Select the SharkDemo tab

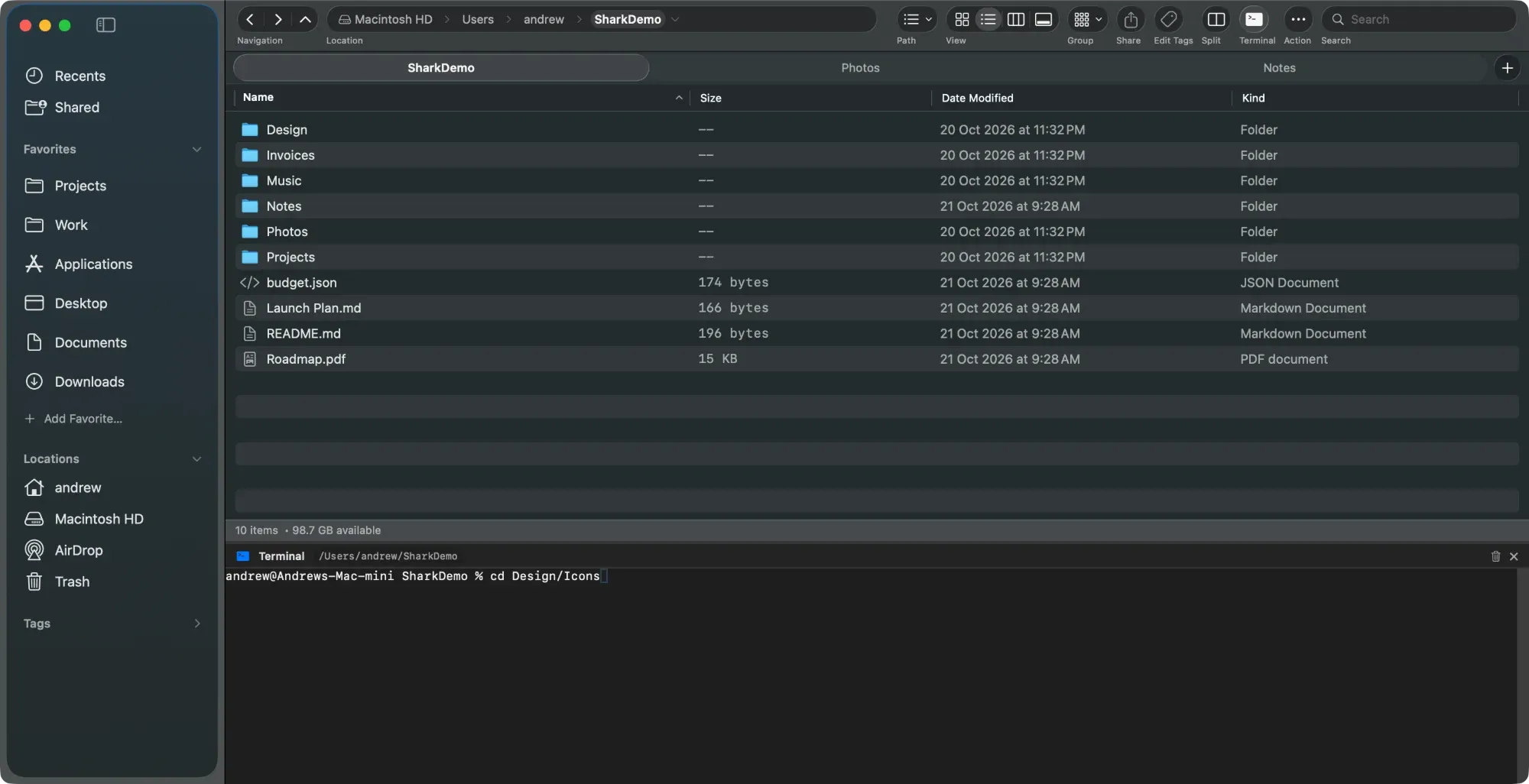click(x=441, y=68)
